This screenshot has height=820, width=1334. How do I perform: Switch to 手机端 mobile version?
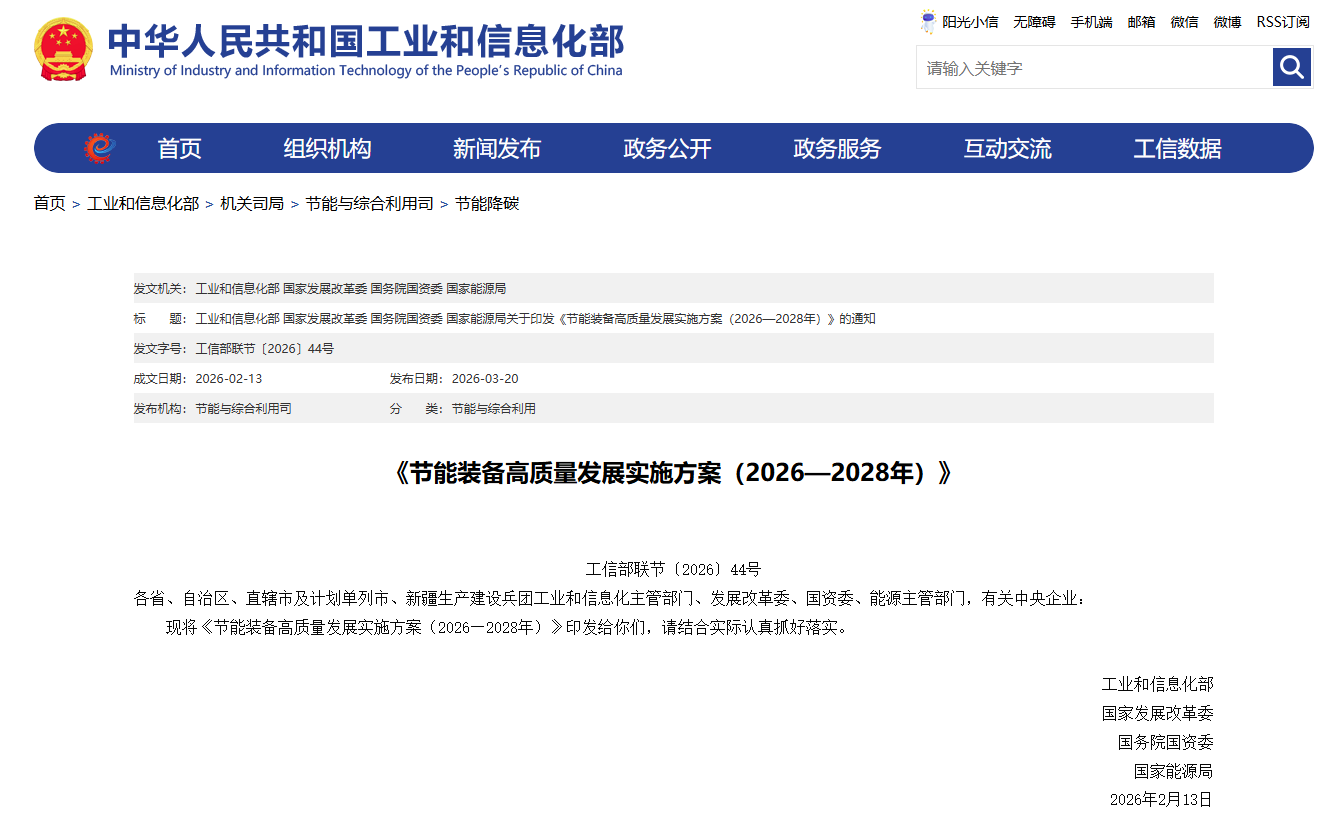(1091, 22)
